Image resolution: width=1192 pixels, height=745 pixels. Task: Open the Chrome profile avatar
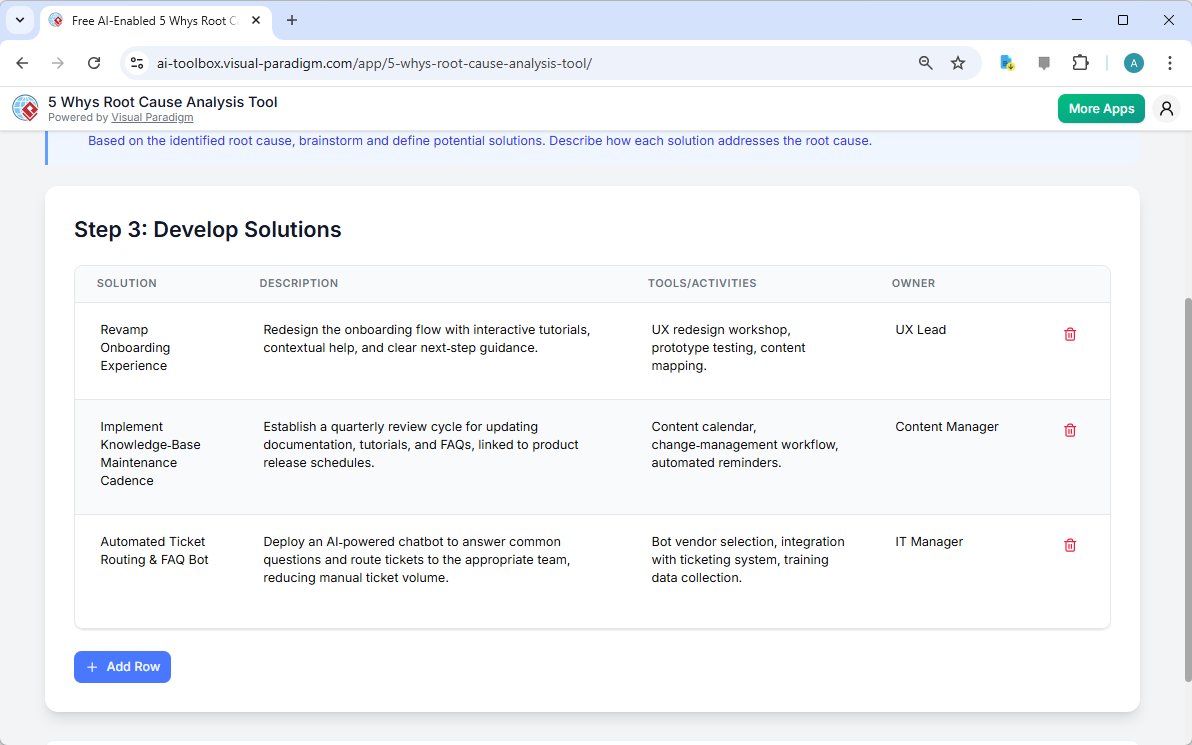(1133, 62)
